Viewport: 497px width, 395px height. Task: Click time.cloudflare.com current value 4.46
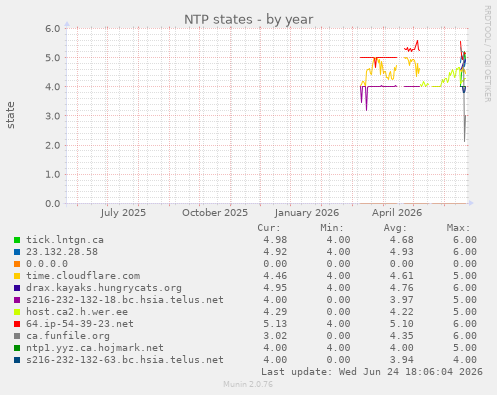click(275, 276)
